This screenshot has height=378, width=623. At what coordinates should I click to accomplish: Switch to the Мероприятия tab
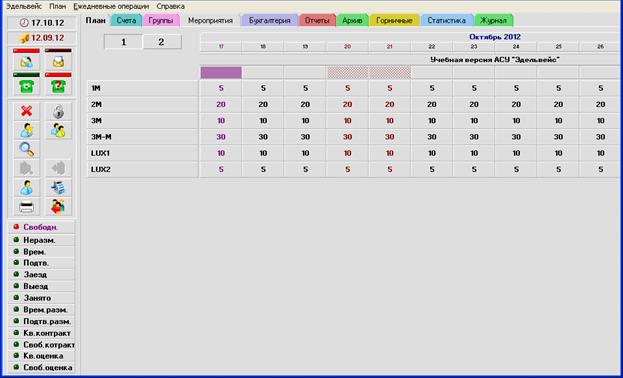coord(210,20)
